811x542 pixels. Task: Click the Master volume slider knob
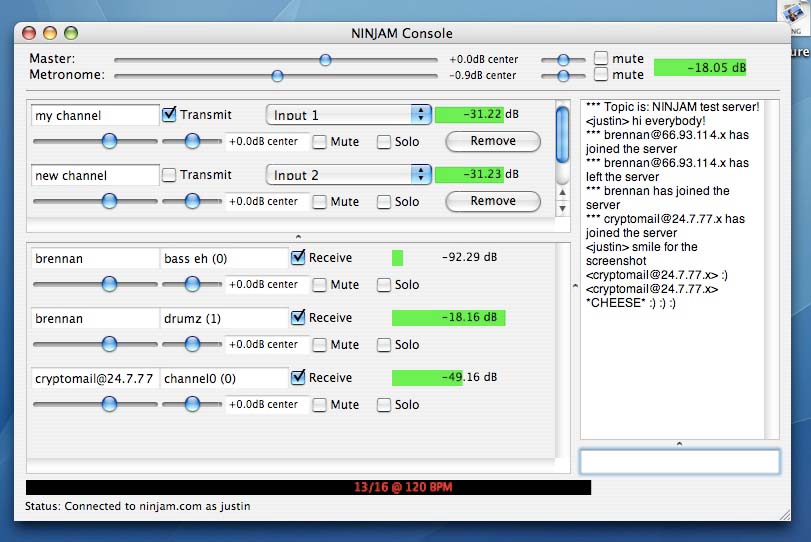(x=325, y=60)
